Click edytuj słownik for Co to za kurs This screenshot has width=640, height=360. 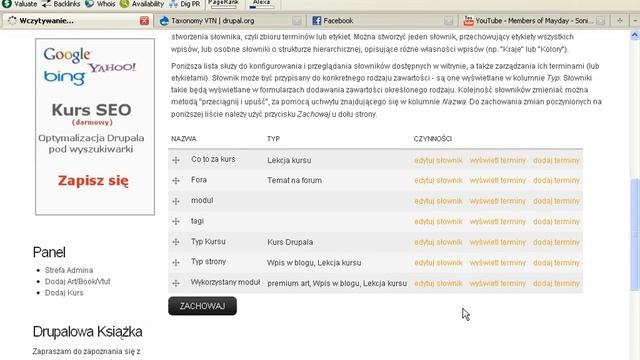click(x=438, y=160)
